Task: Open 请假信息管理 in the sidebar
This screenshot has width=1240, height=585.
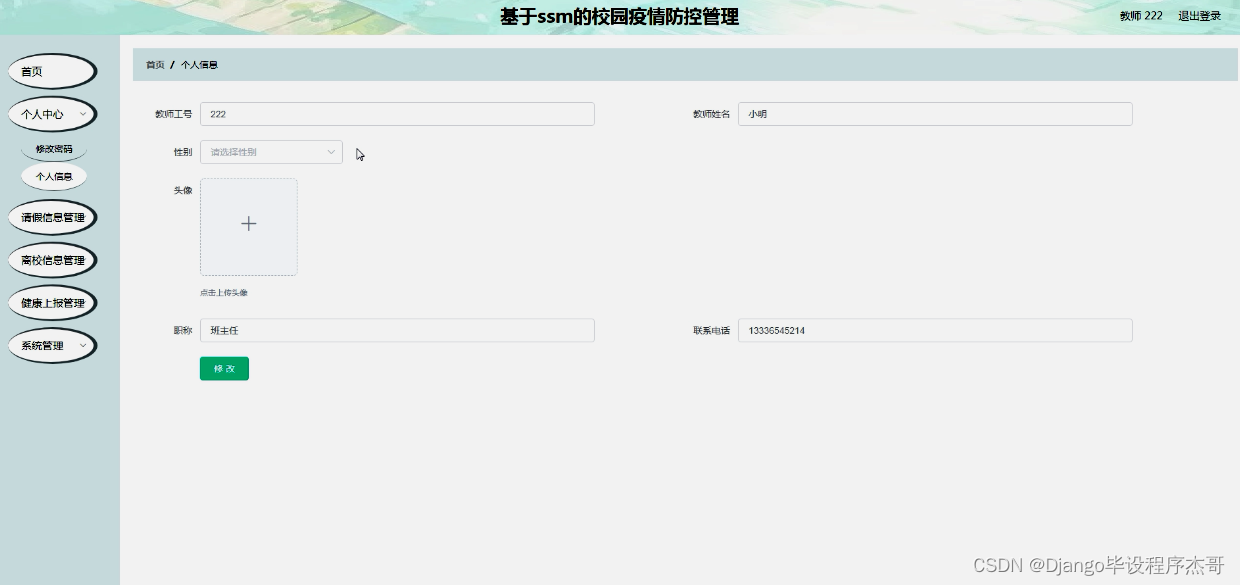Action: pyautogui.click(x=53, y=217)
